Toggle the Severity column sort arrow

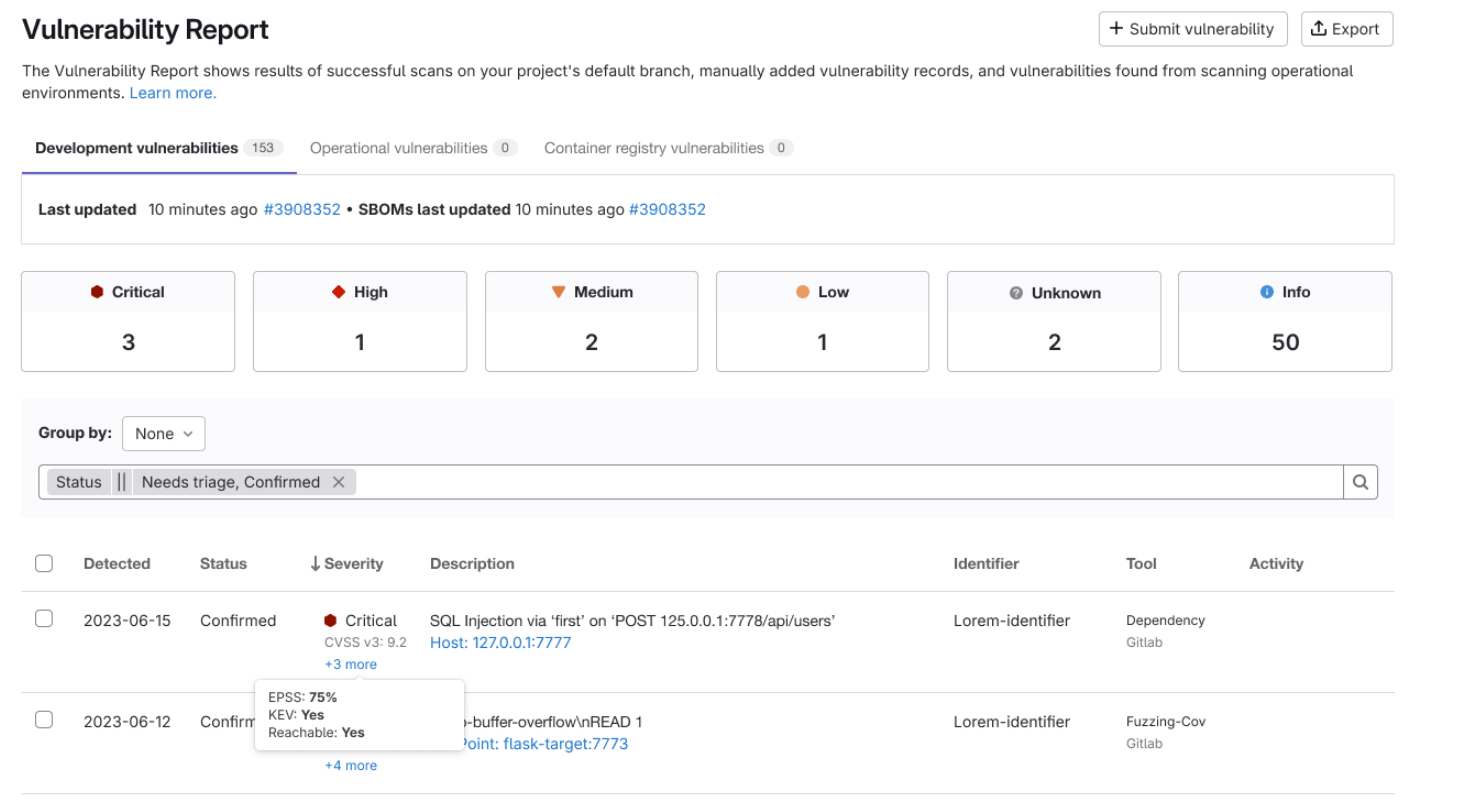click(x=315, y=563)
